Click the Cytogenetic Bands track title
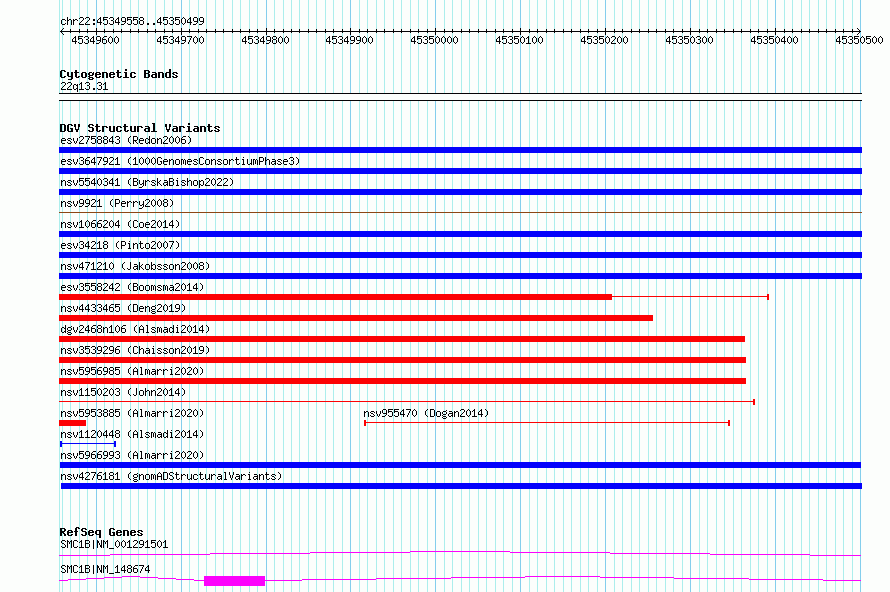This screenshot has width=890, height=592. (119, 74)
